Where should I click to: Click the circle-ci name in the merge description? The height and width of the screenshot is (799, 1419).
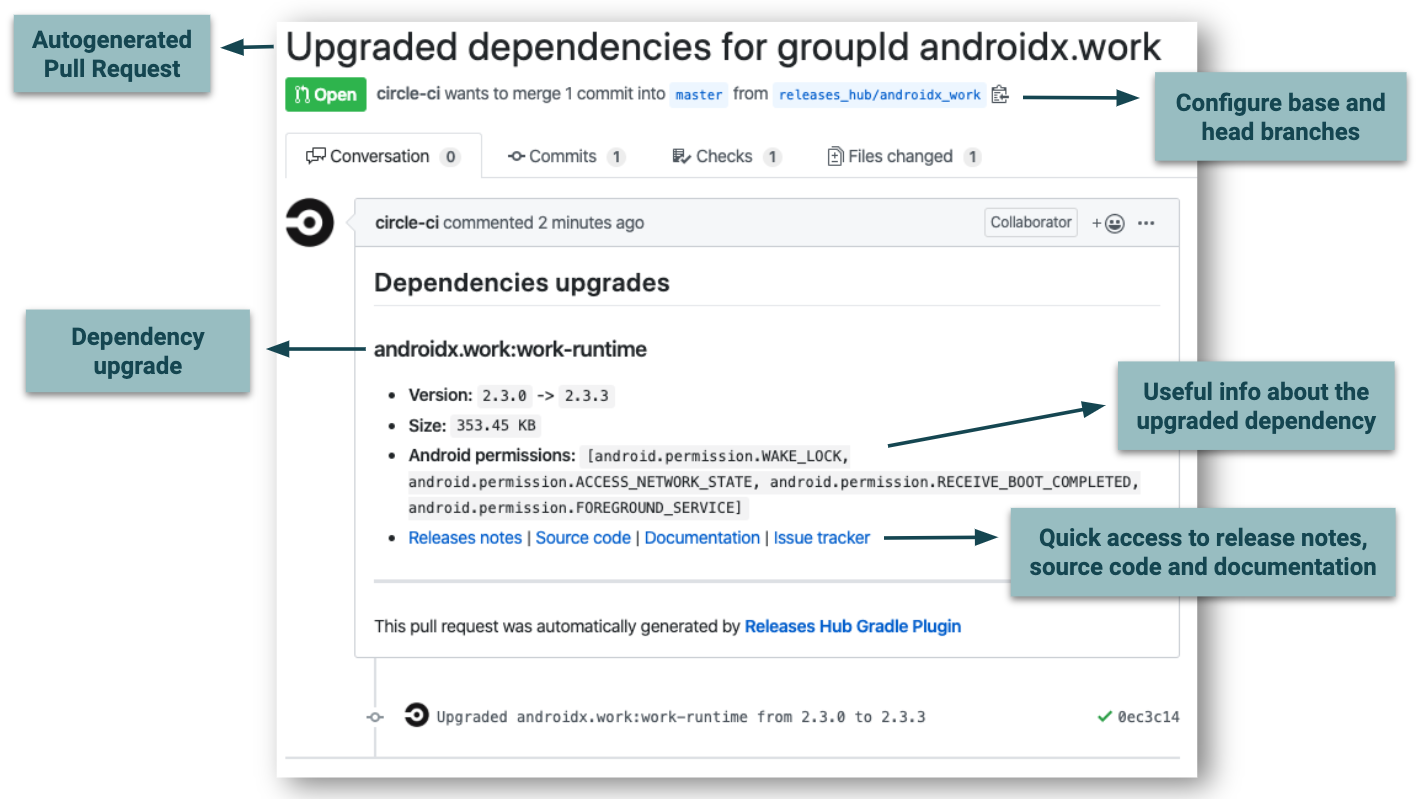408,94
